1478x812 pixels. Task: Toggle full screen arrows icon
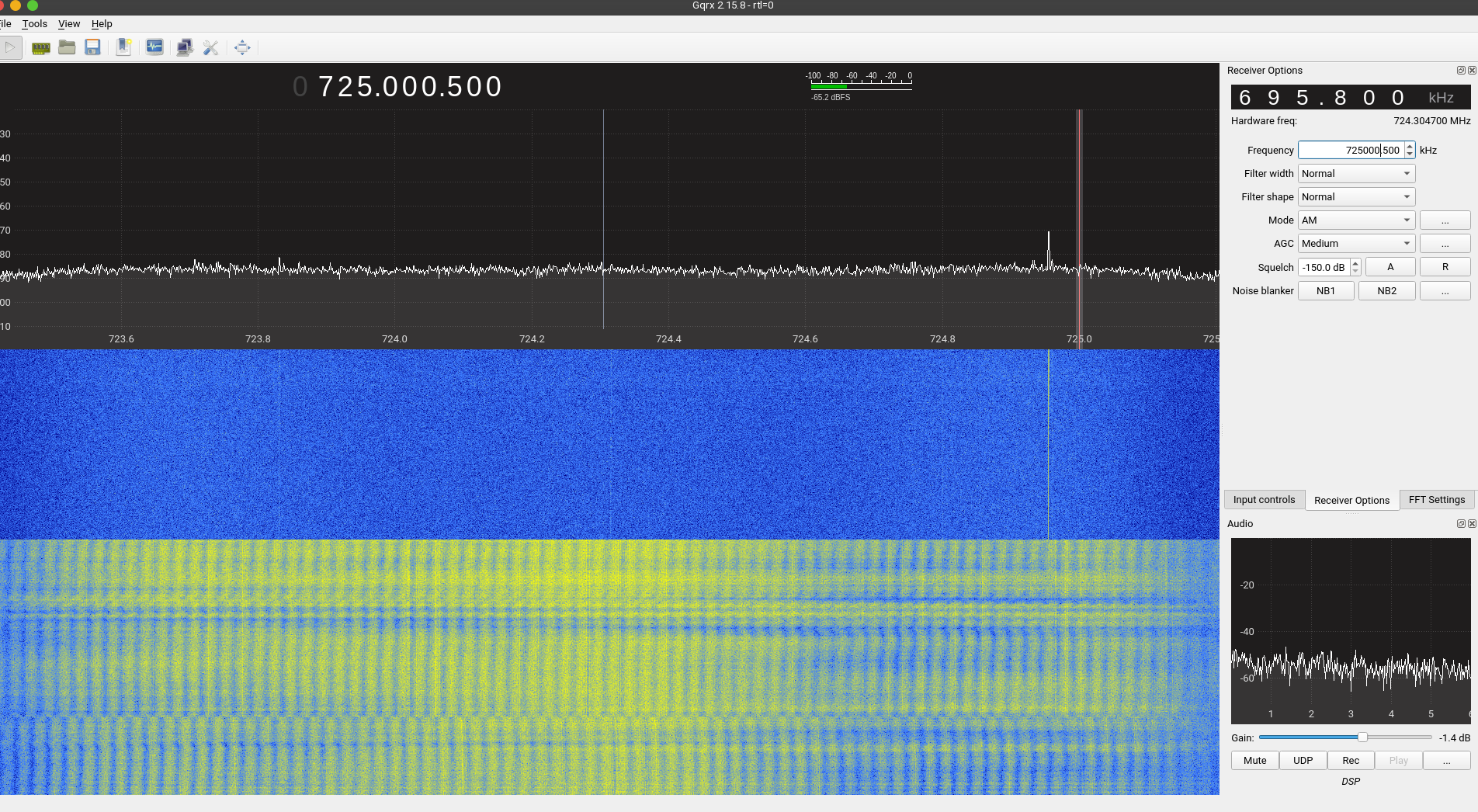[242, 47]
